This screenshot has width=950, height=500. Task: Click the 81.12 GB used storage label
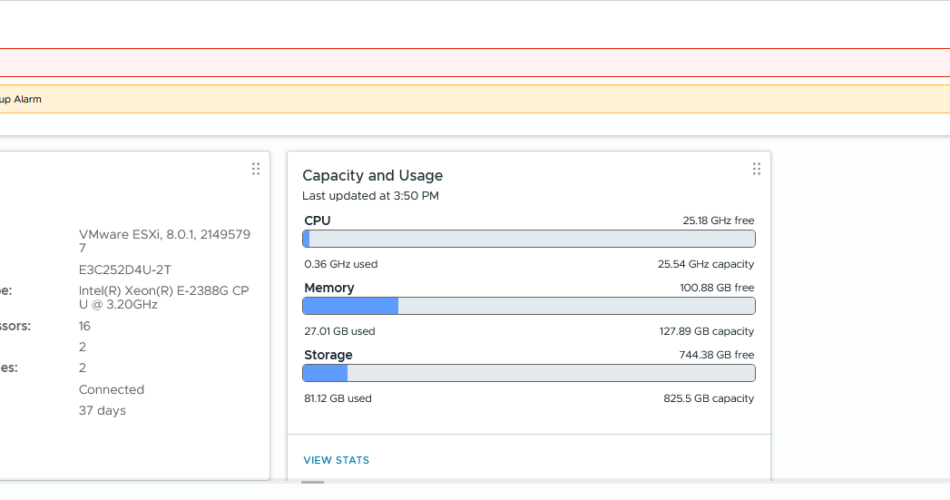(x=337, y=398)
